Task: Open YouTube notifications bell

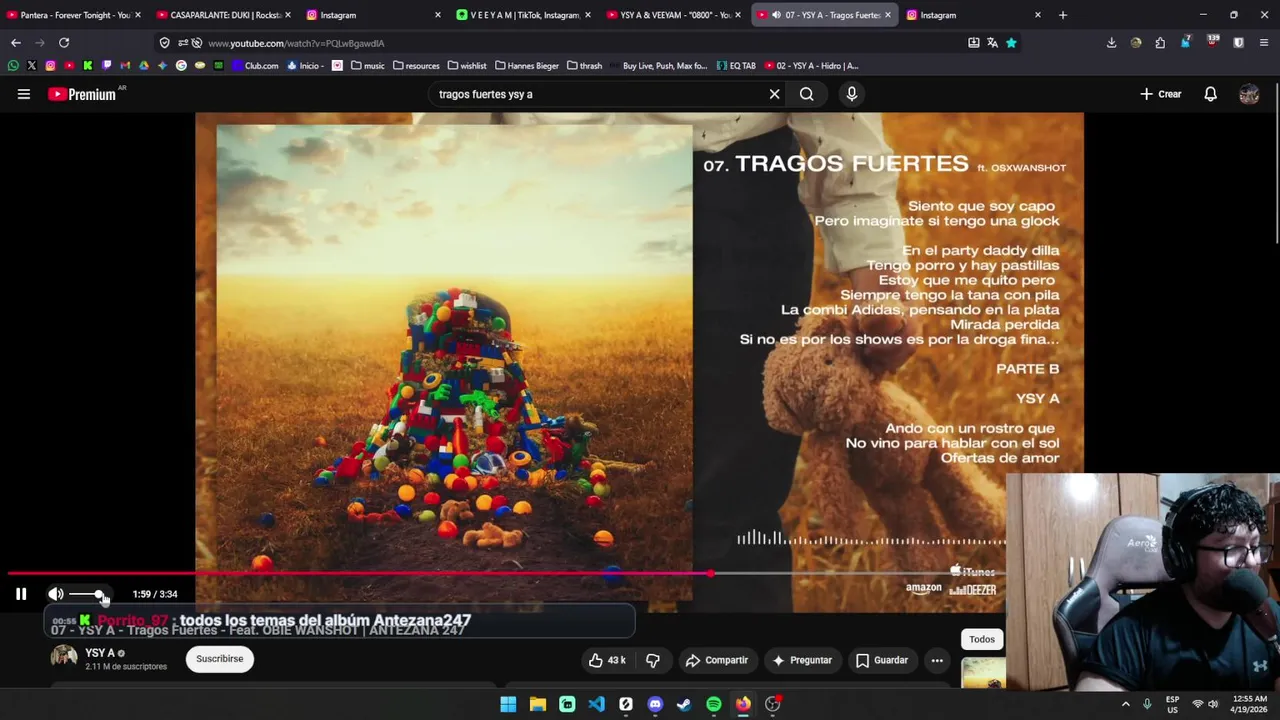Action: 1210,94
